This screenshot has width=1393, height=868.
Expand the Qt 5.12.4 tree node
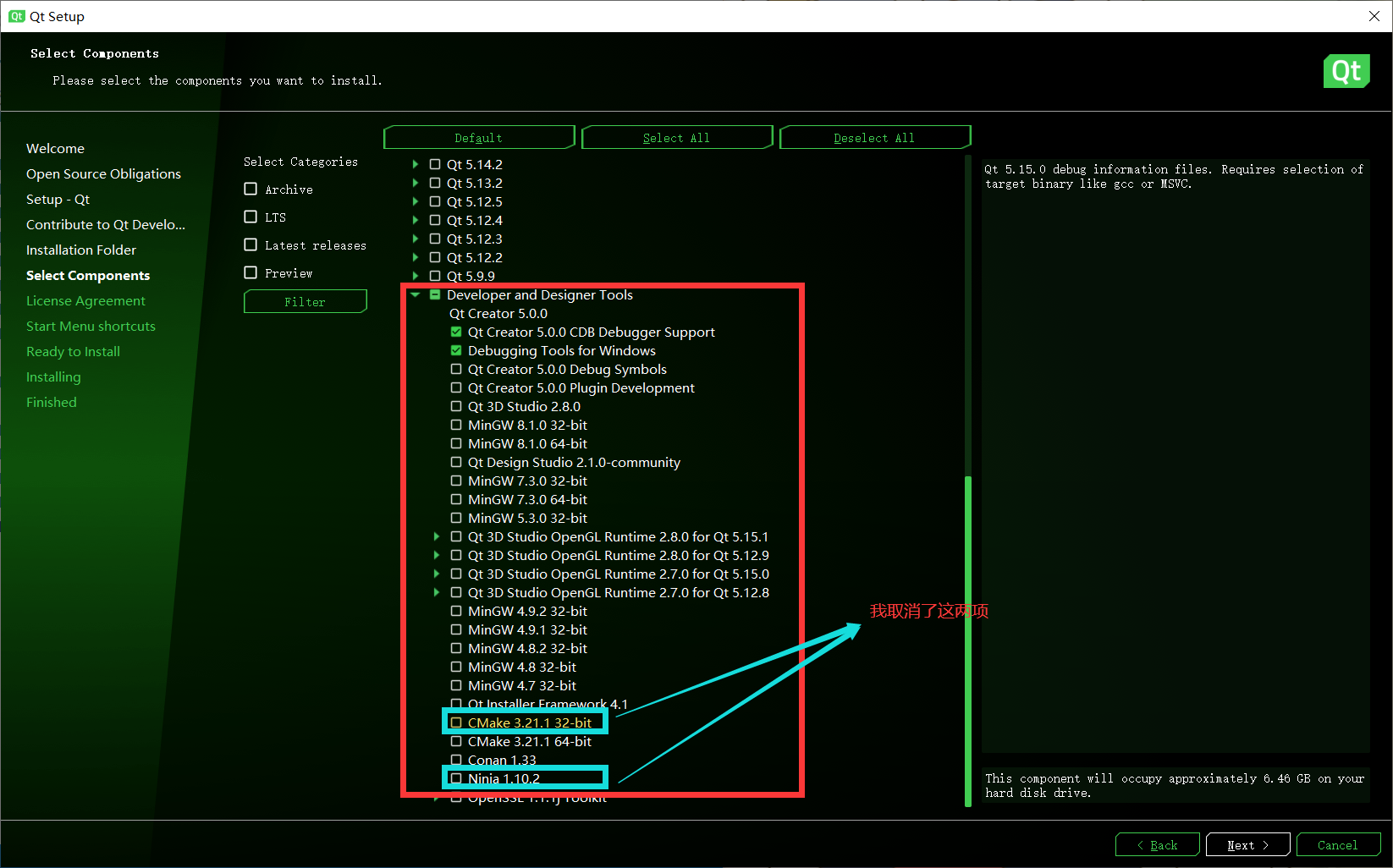[x=415, y=220]
